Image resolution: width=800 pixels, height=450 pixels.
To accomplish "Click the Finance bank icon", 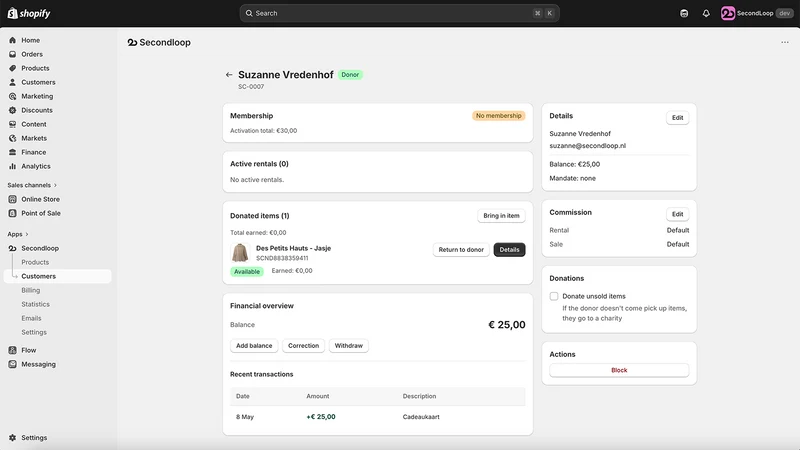I will pyautogui.click(x=12, y=152).
